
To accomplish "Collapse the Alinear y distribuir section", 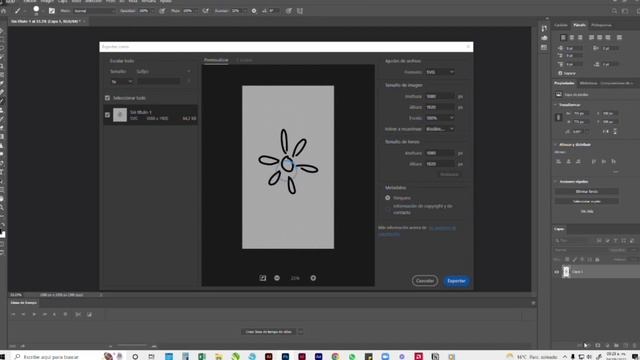I will (556, 144).
